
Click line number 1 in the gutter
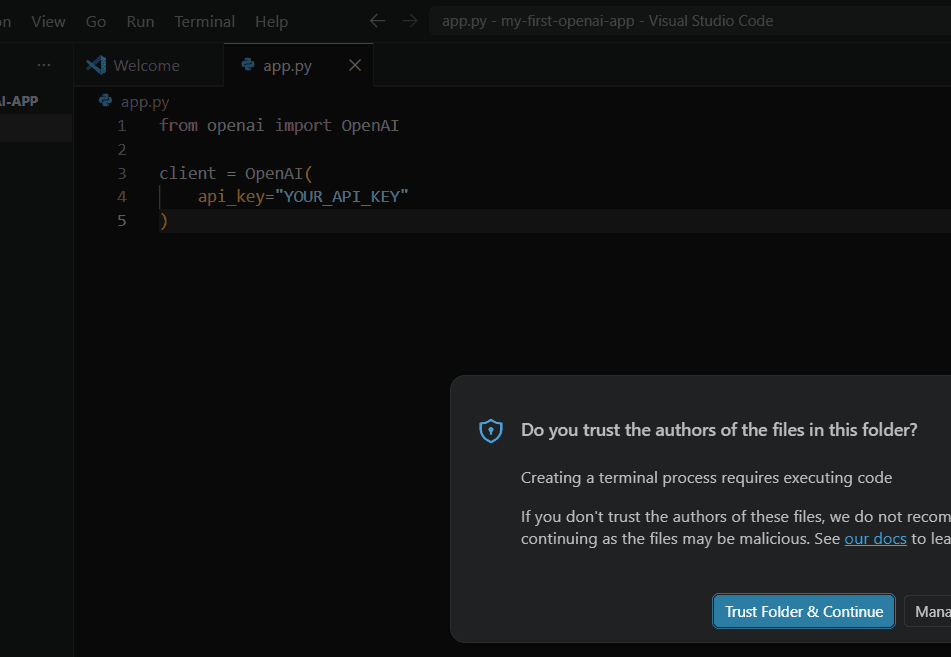[122, 126]
